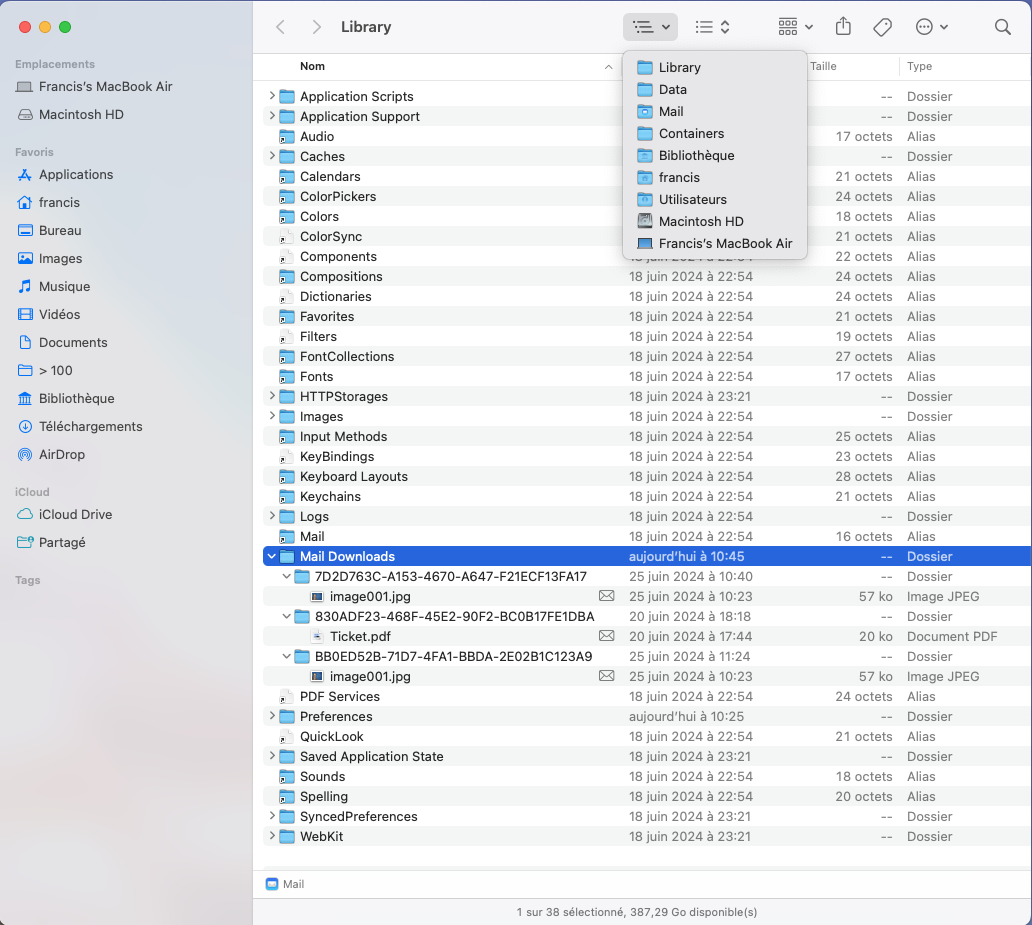Click the Share toolbar icon
This screenshot has width=1032, height=925.
click(x=843, y=27)
